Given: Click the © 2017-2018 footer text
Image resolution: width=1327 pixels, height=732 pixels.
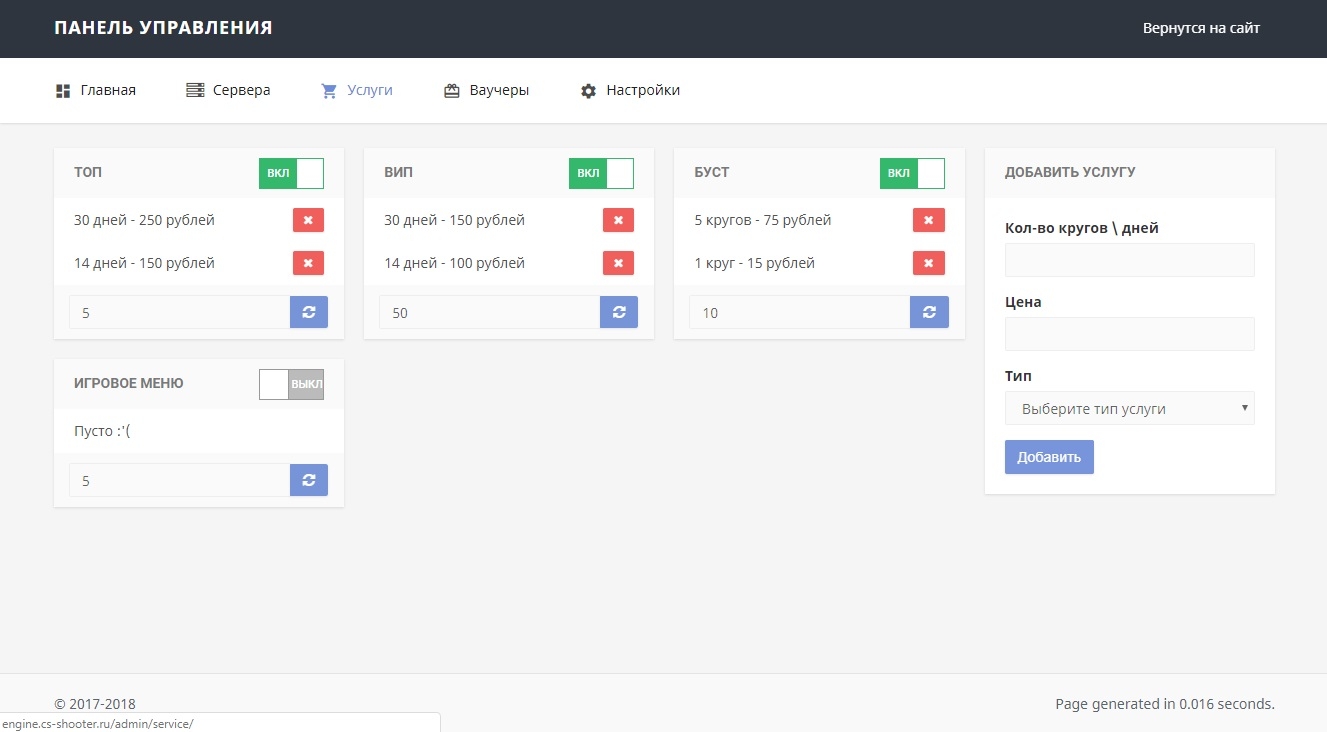Looking at the screenshot, I should click(95, 704).
